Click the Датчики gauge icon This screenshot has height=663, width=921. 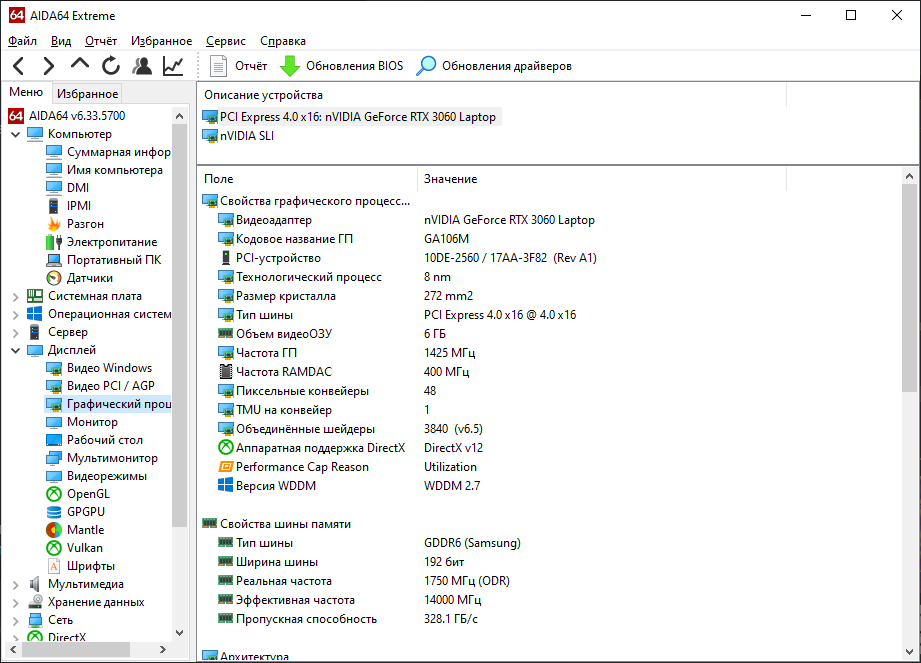[54, 278]
